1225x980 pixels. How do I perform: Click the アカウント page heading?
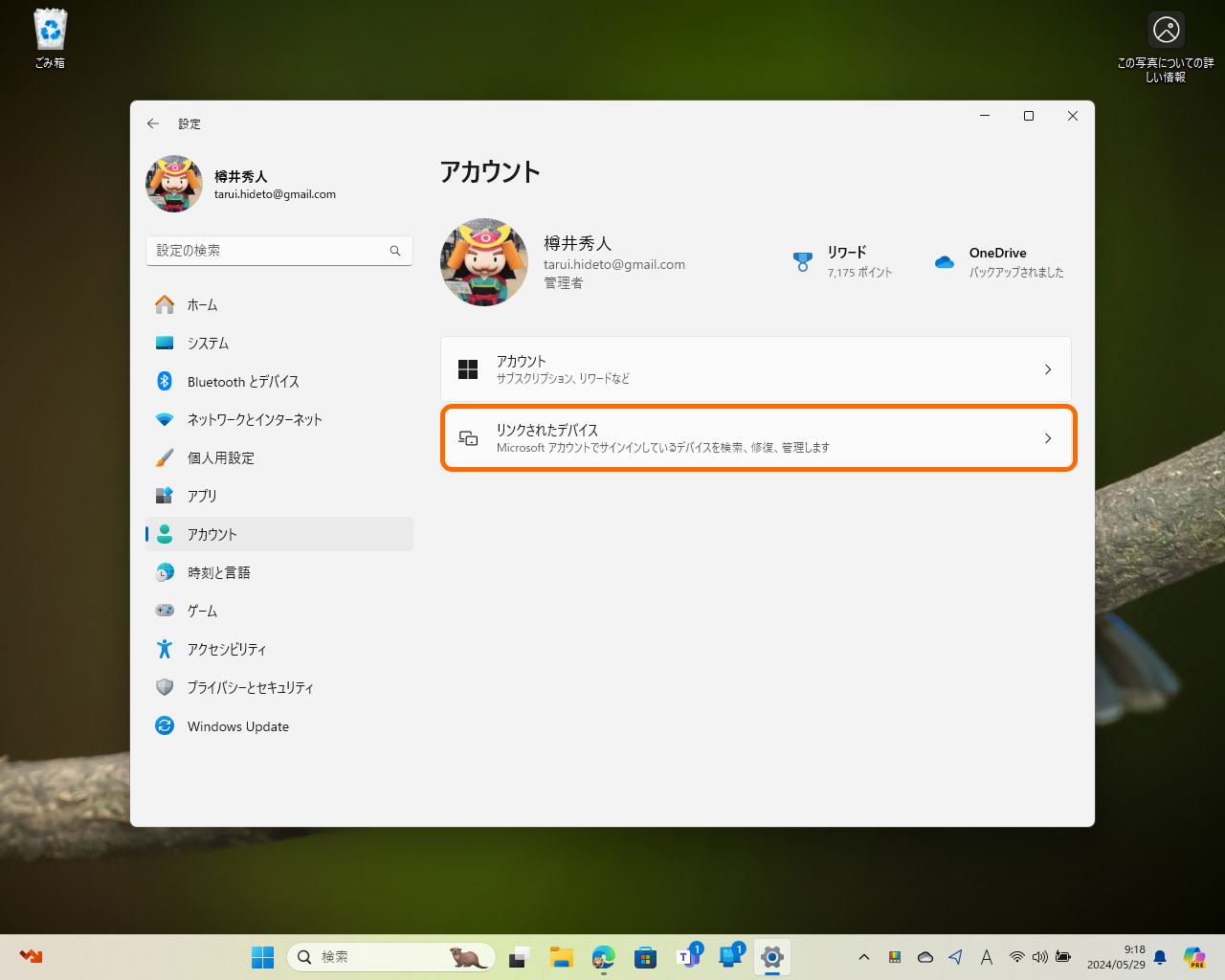(x=490, y=172)
